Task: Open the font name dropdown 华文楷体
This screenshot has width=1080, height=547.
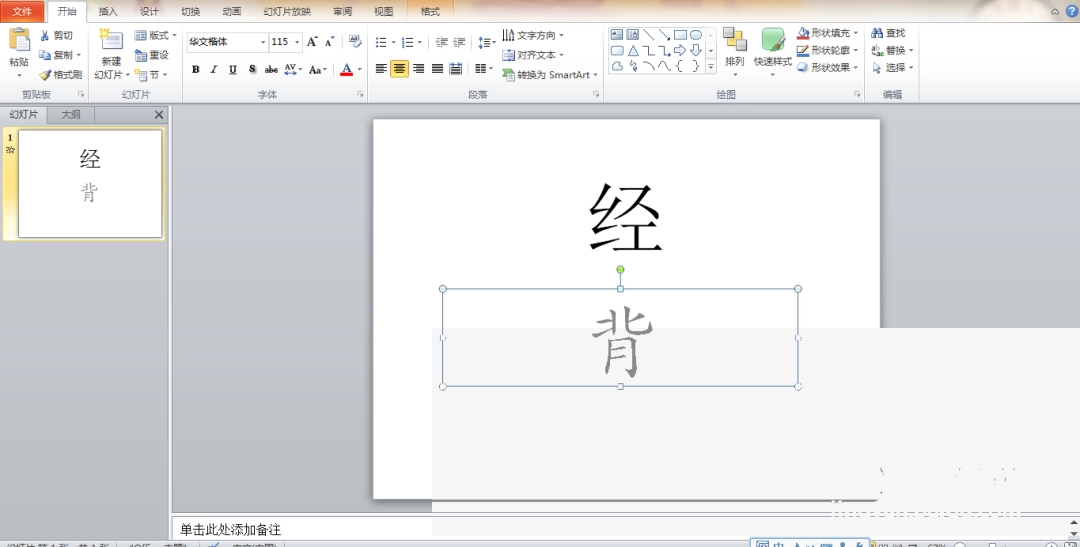Action: tap(262, 42)
